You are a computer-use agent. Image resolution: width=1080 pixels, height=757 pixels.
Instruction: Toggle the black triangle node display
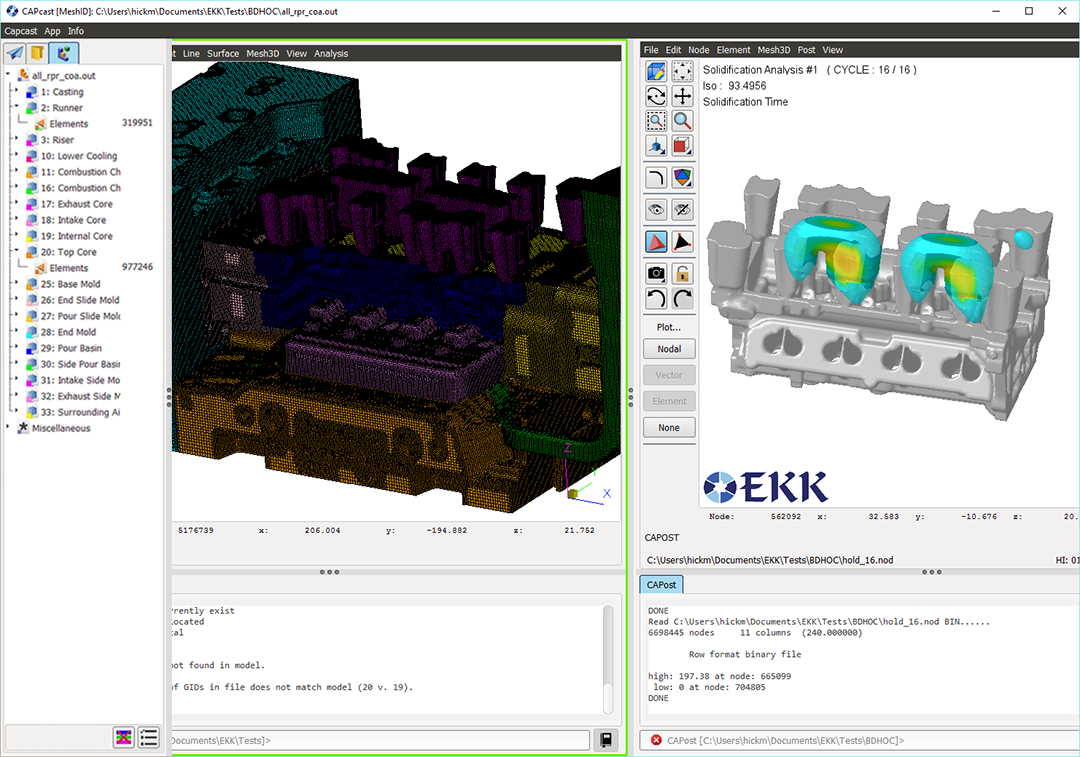click(x=683, y=242)
